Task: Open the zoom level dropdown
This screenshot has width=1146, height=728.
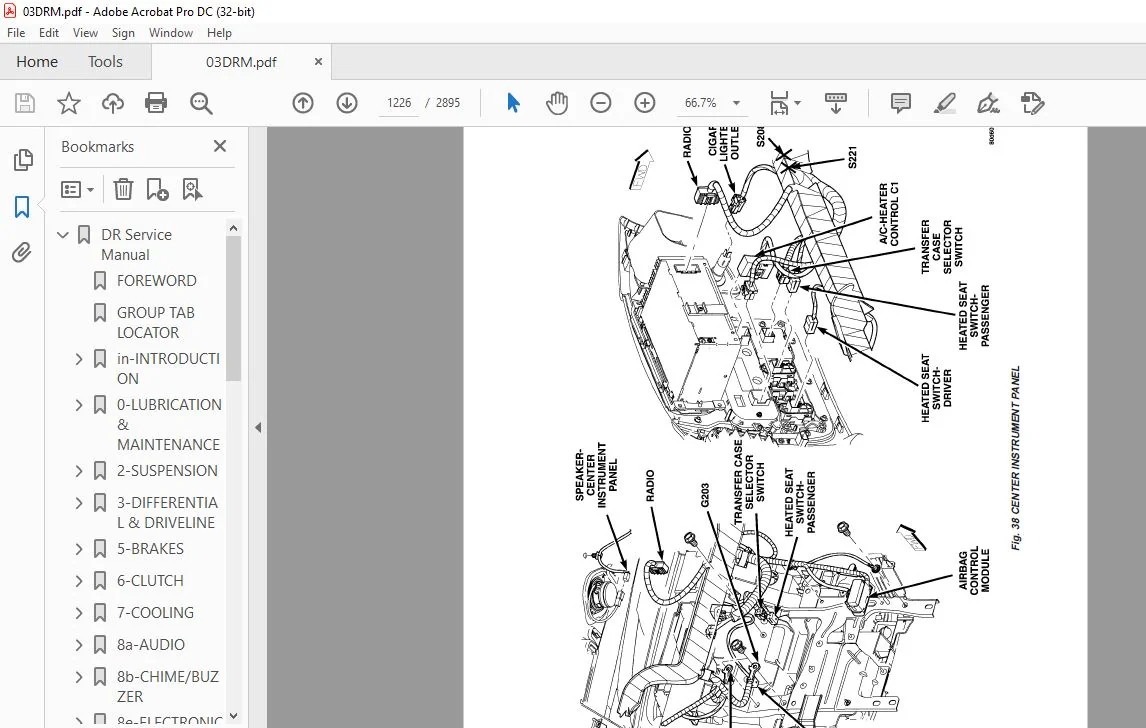Action: pyautogui.click(x=737, y=103)
